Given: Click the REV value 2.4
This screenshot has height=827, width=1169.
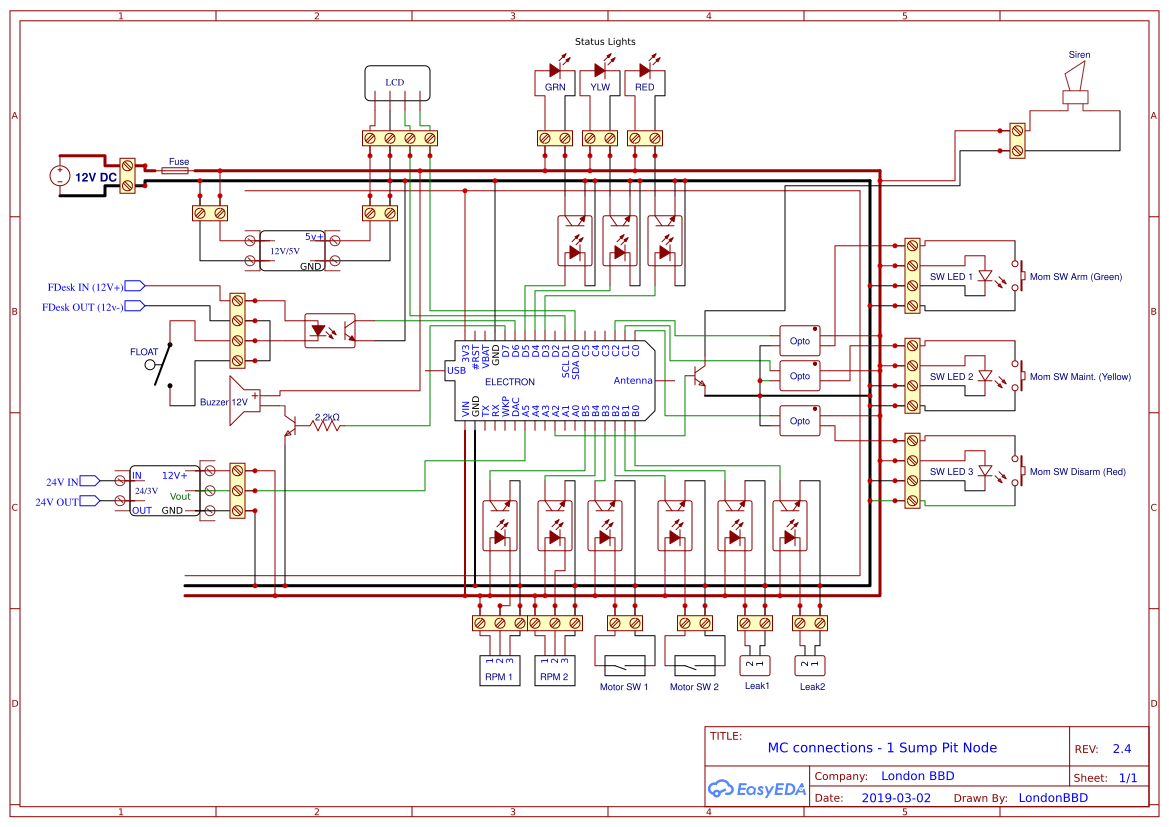Looking at the screenshot, I should click(1121, 749).
